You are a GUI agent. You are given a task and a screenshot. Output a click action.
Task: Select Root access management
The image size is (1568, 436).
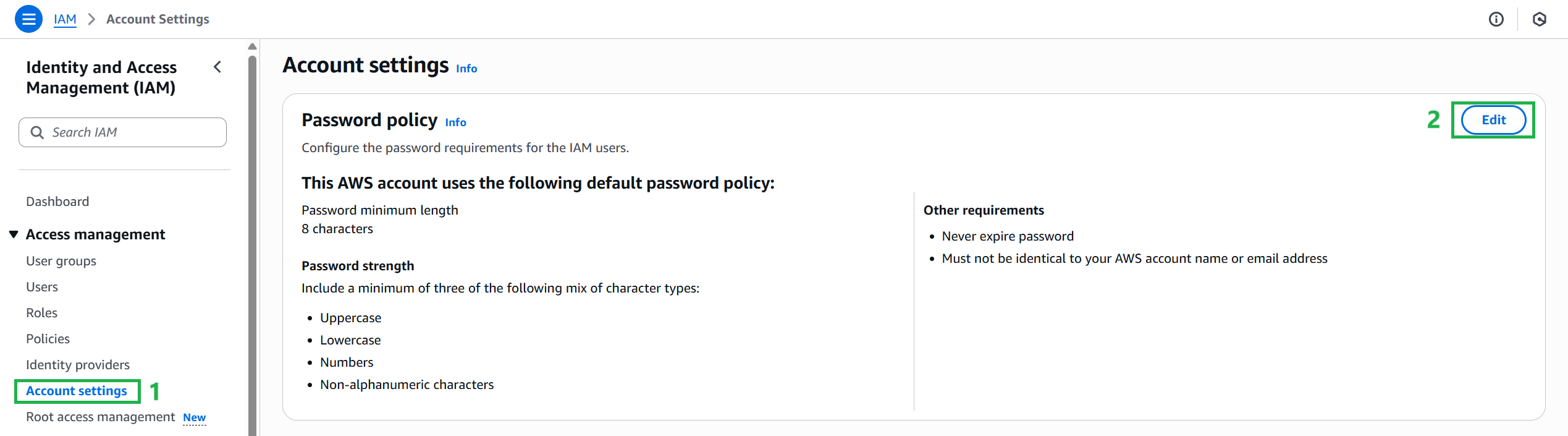pyautogui.click(x=99, y=417)
